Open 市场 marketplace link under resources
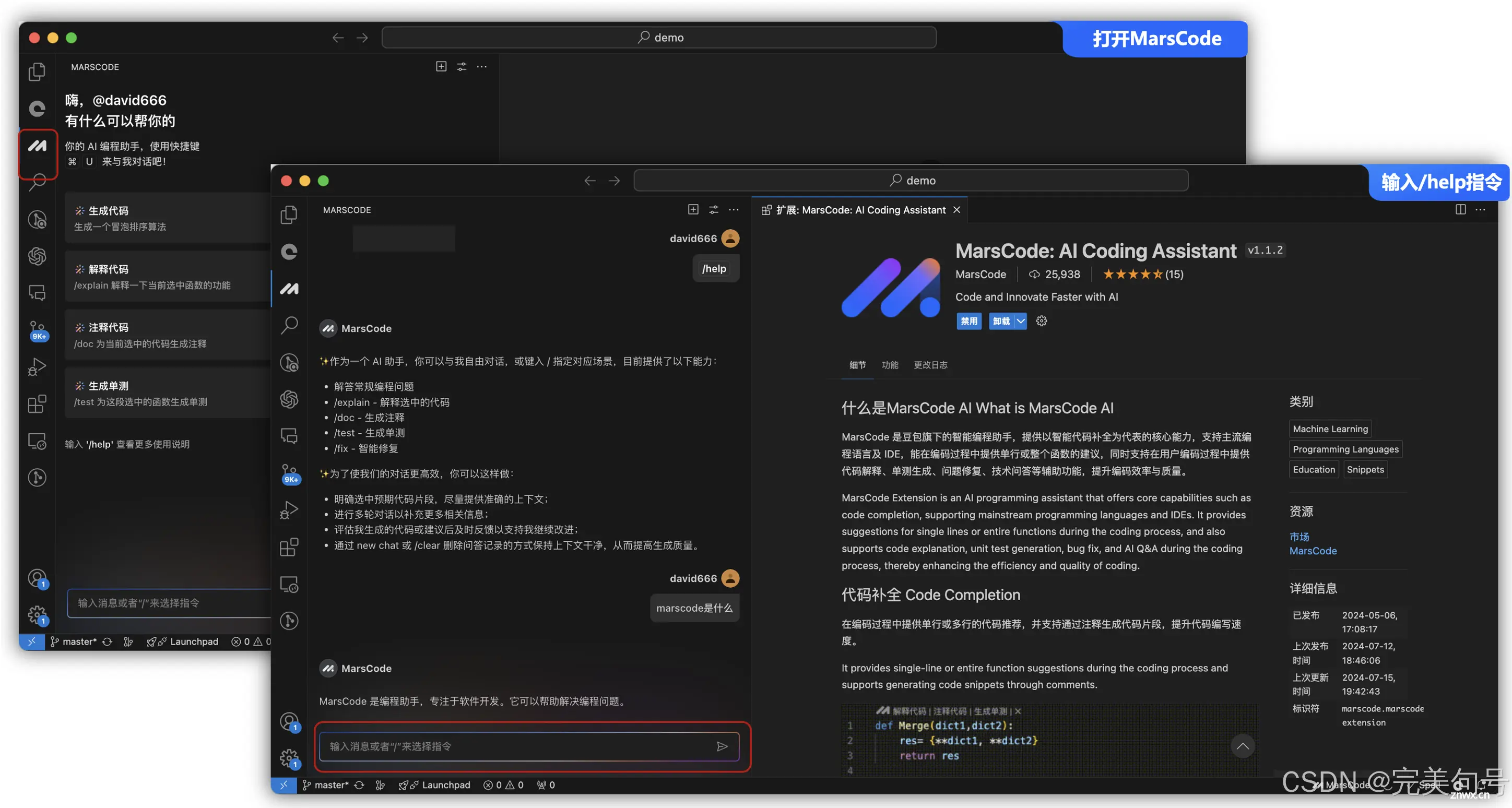The height and width of the screenshot is (808, 1512). tap(1299, 537)
